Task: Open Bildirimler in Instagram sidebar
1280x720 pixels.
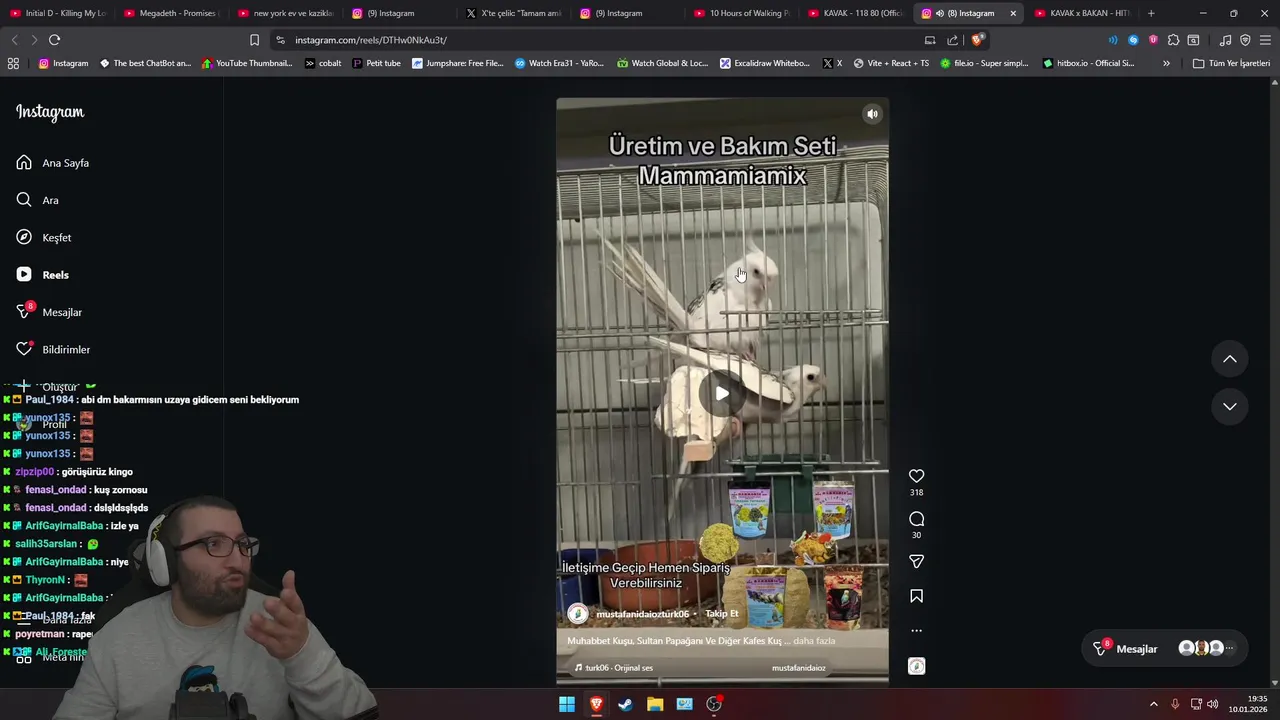Action: 53,349
